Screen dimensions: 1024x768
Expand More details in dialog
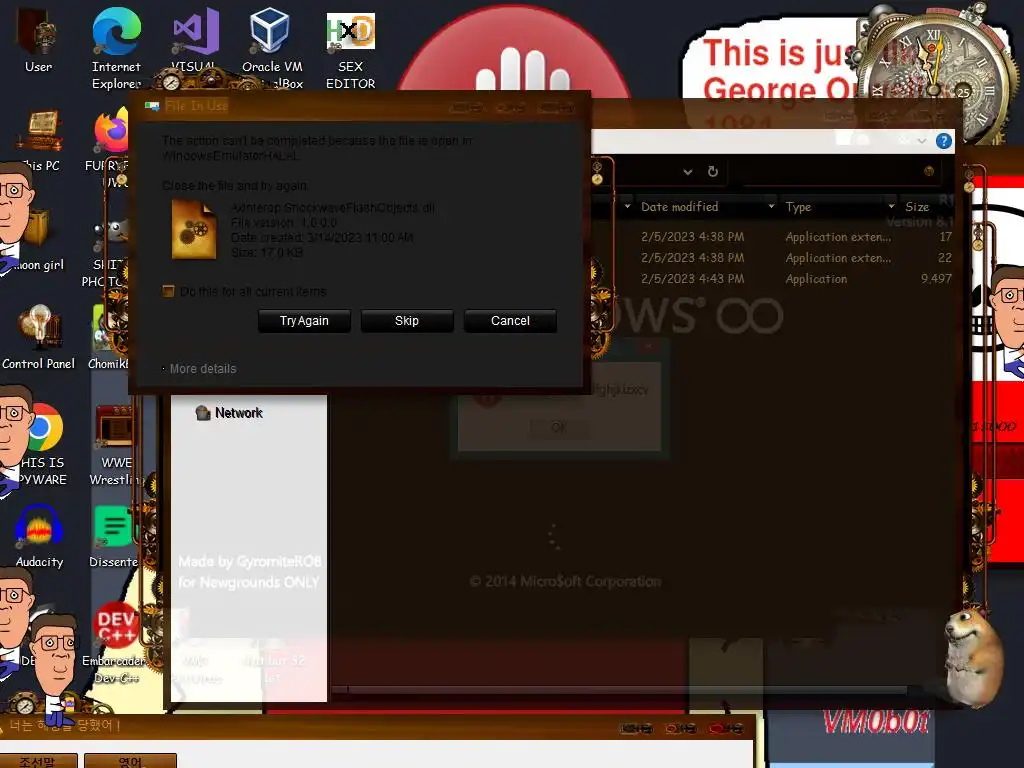pyautogui.click(x=199, y=369)
